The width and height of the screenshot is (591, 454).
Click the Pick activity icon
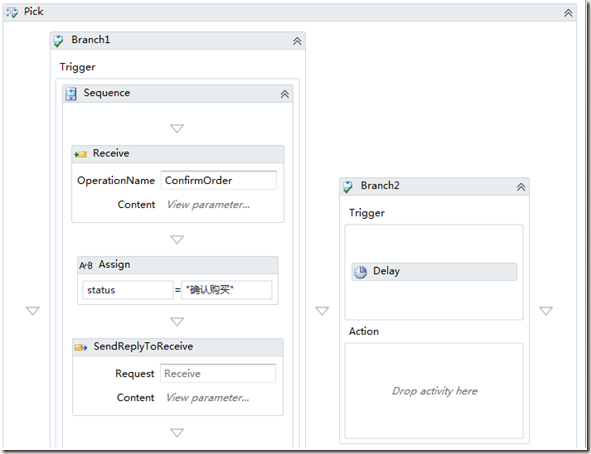[x=11, y=12]
